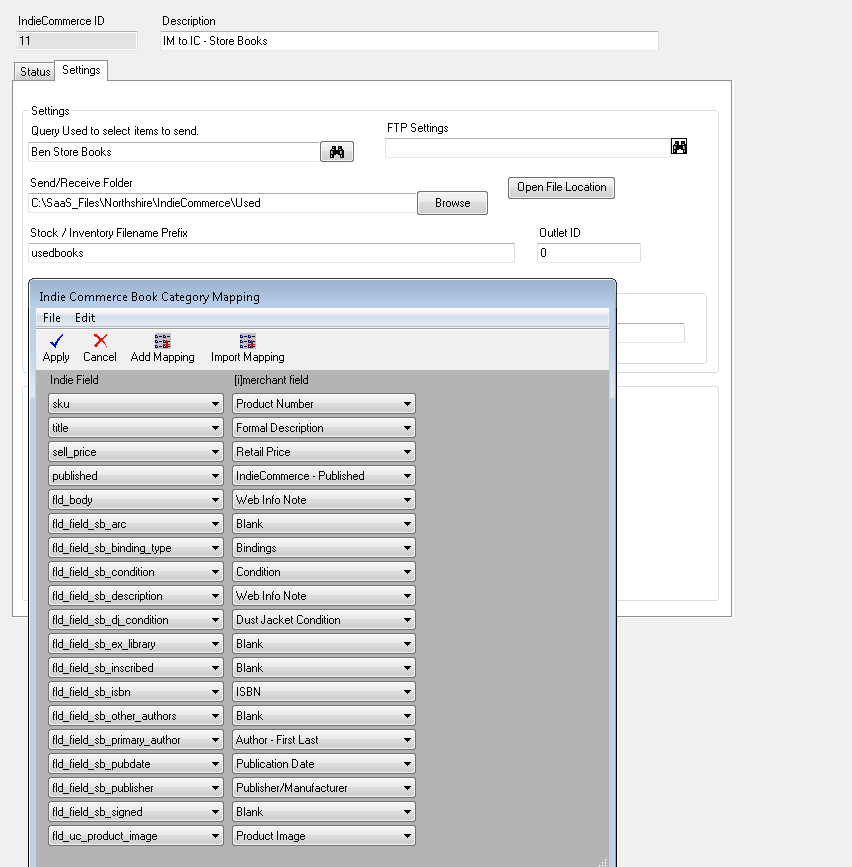
Task: Open fld_field_sb_isbn dropdown
Action: point(135,692)
